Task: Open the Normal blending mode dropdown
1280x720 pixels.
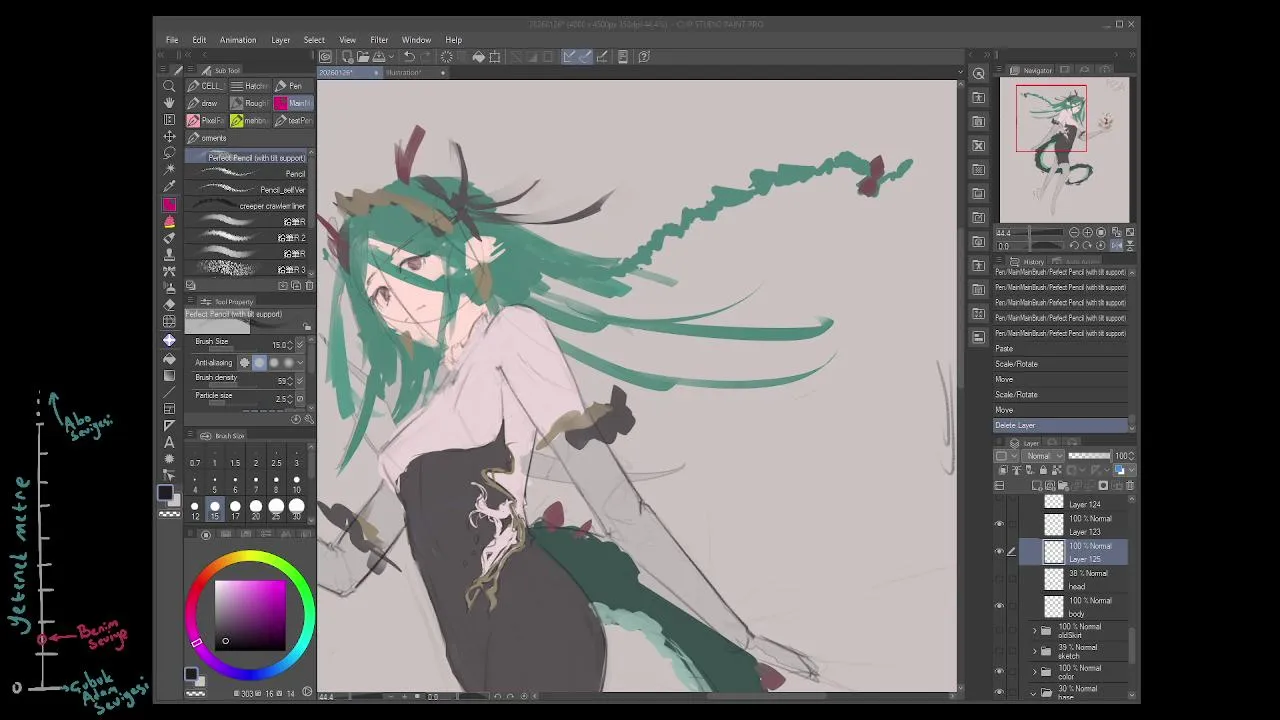Action: click(x=1045, y=456)
